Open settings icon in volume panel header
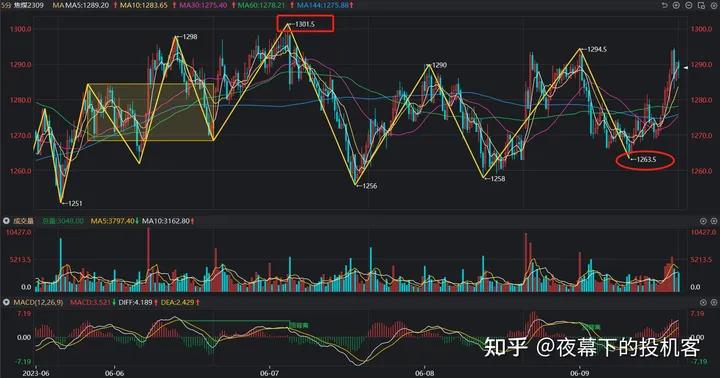The image size is (720, 378). [703, 221]
